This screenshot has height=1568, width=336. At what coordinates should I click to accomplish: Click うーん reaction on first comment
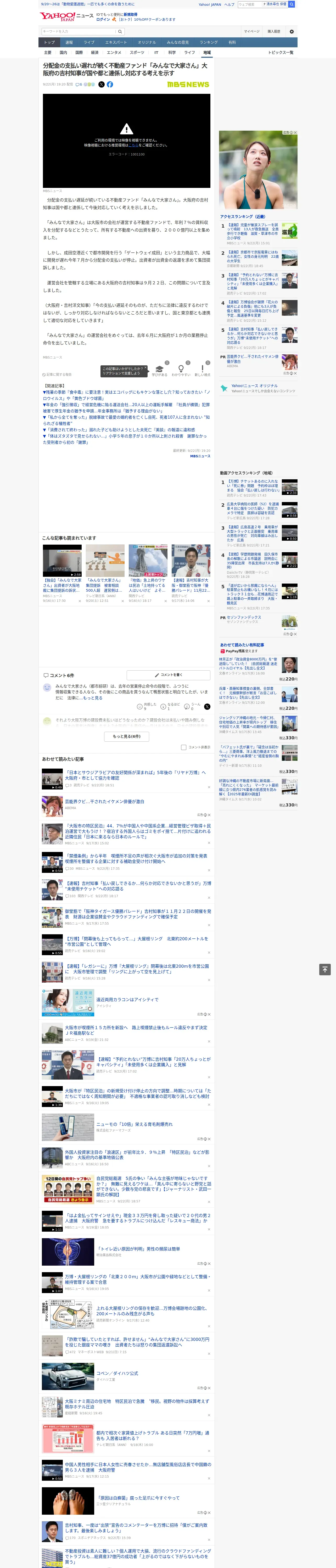[x=192, y=706]
